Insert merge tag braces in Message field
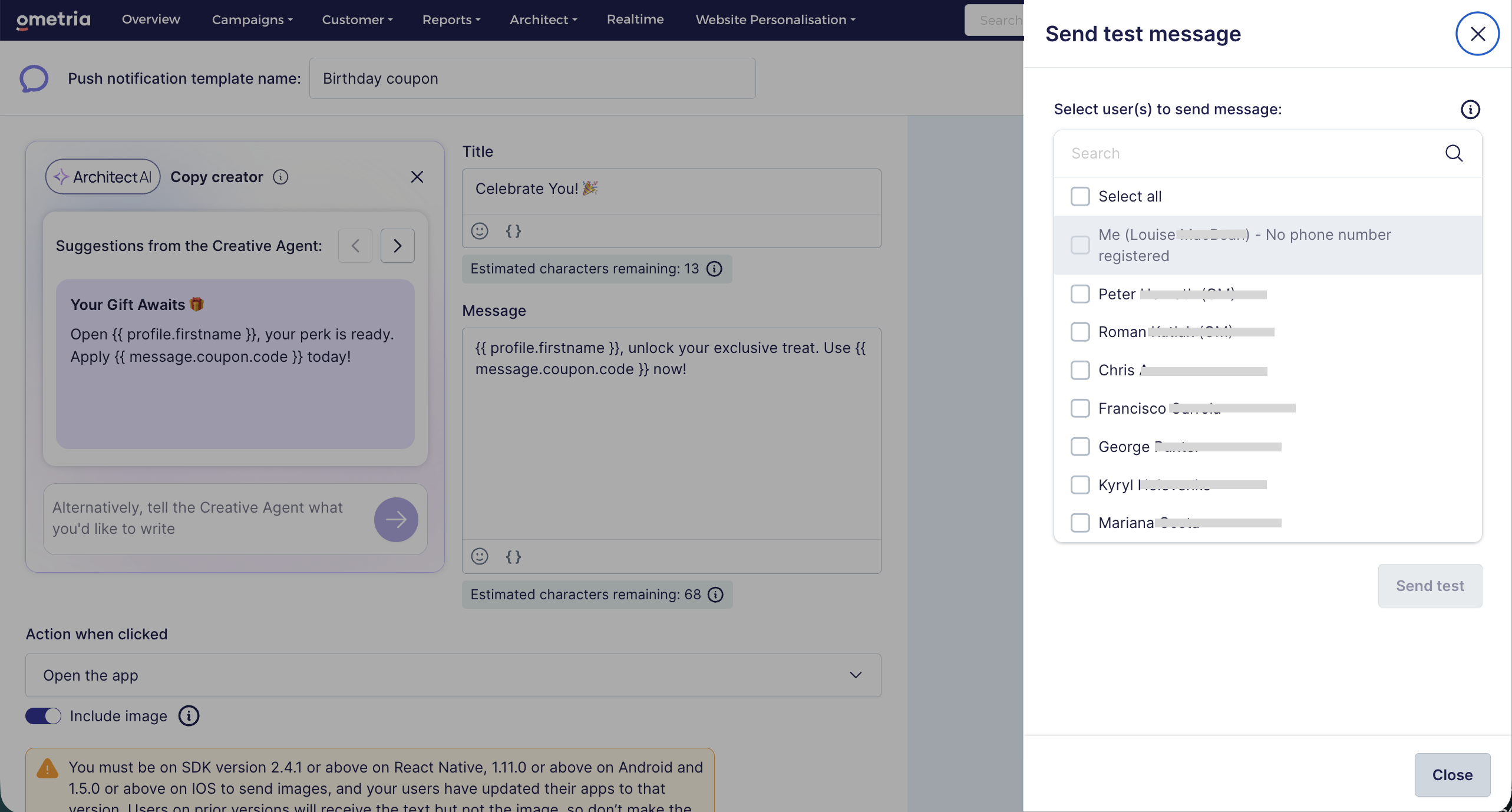 click(514, 556)
